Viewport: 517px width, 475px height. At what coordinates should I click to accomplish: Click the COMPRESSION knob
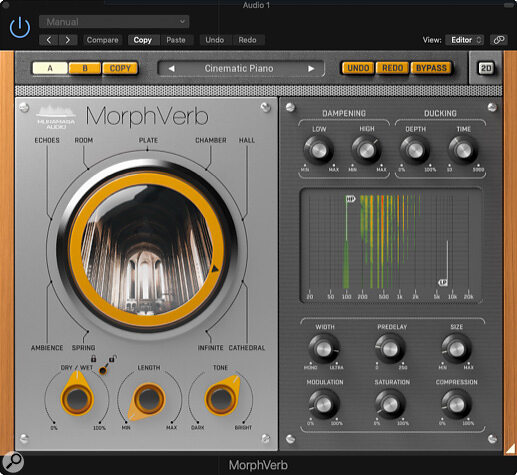tap(456, 405)
